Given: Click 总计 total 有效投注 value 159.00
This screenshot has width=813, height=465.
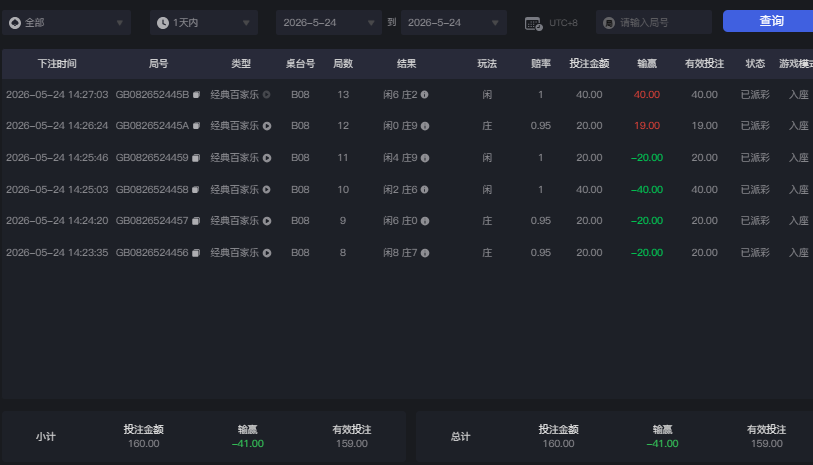Looking at the screenshot, I should (x=766, y=444).
